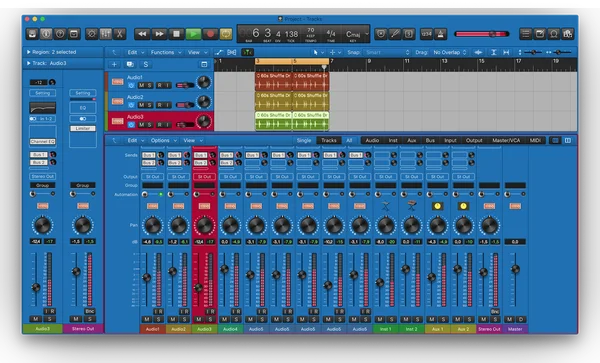Click the Replace mode icon
The image size is (600, 363).
(381, 34)
